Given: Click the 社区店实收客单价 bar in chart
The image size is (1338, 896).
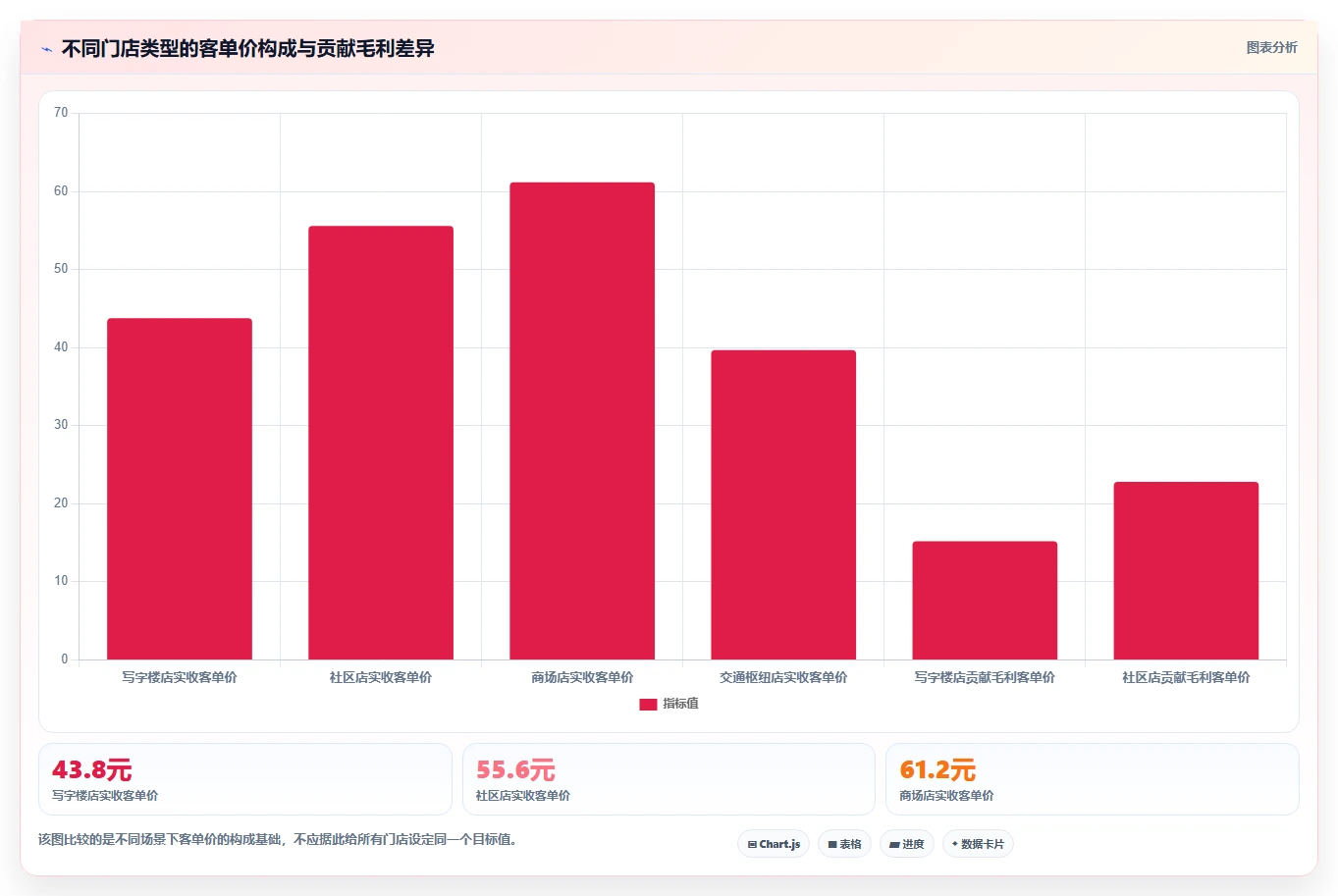Looking at the screenshot, I should pos(381,443).
